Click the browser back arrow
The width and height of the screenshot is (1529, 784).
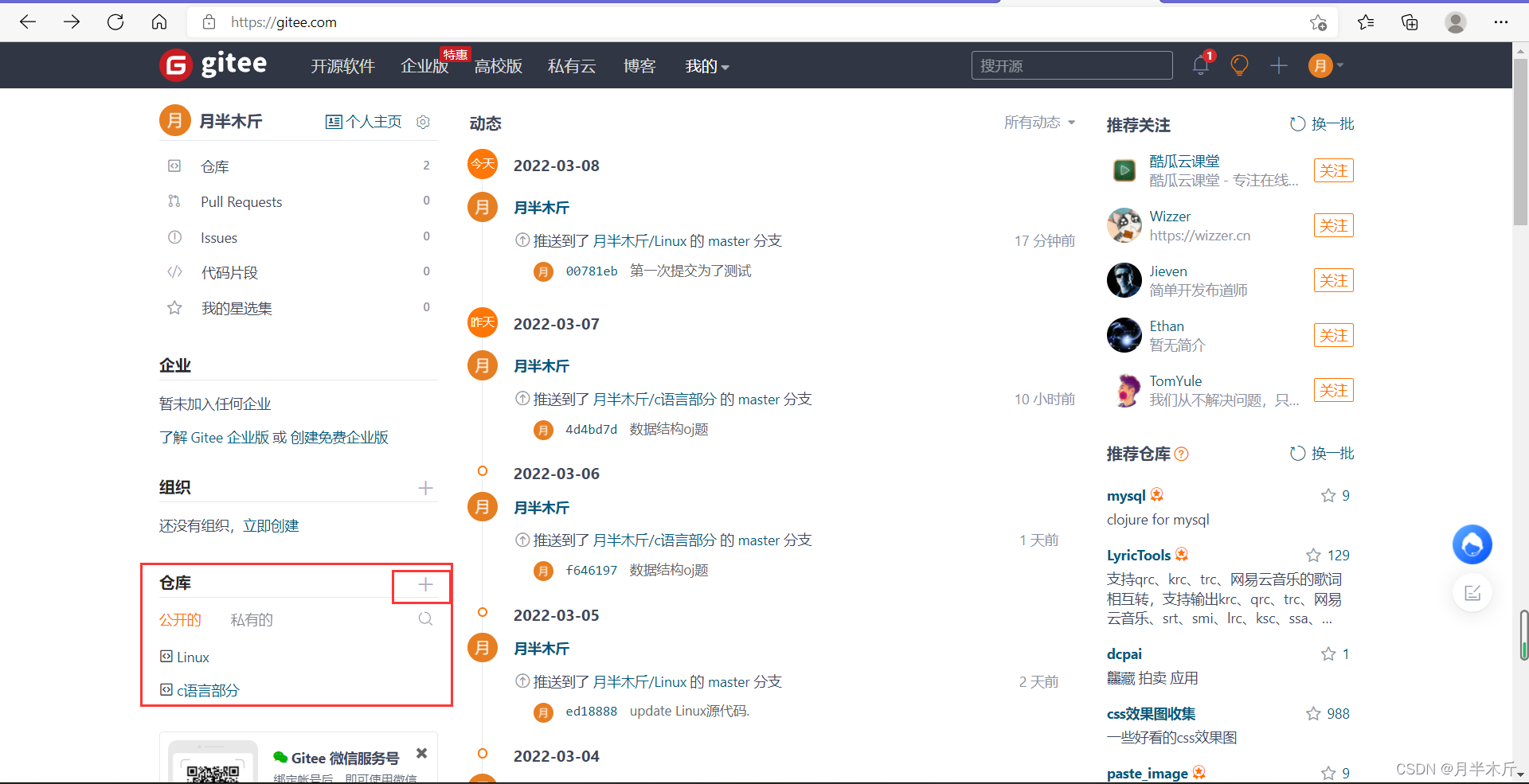[28, 22]
